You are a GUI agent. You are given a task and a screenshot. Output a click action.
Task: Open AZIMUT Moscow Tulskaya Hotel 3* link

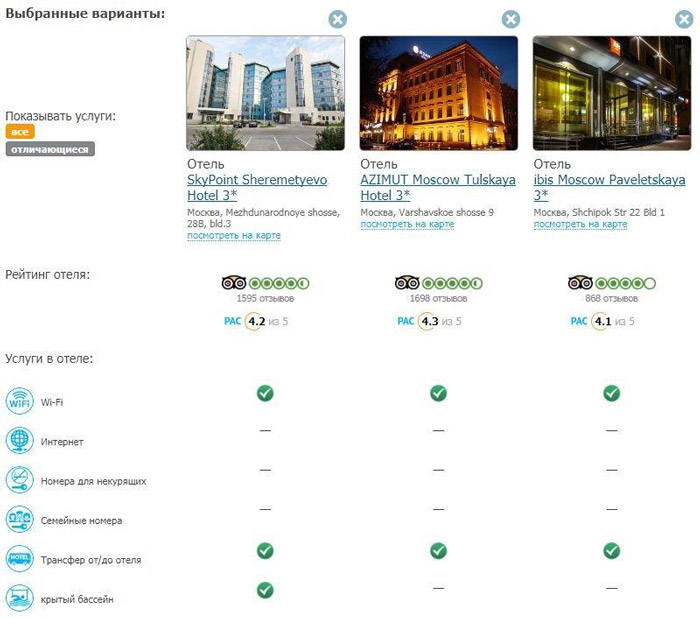438,187
